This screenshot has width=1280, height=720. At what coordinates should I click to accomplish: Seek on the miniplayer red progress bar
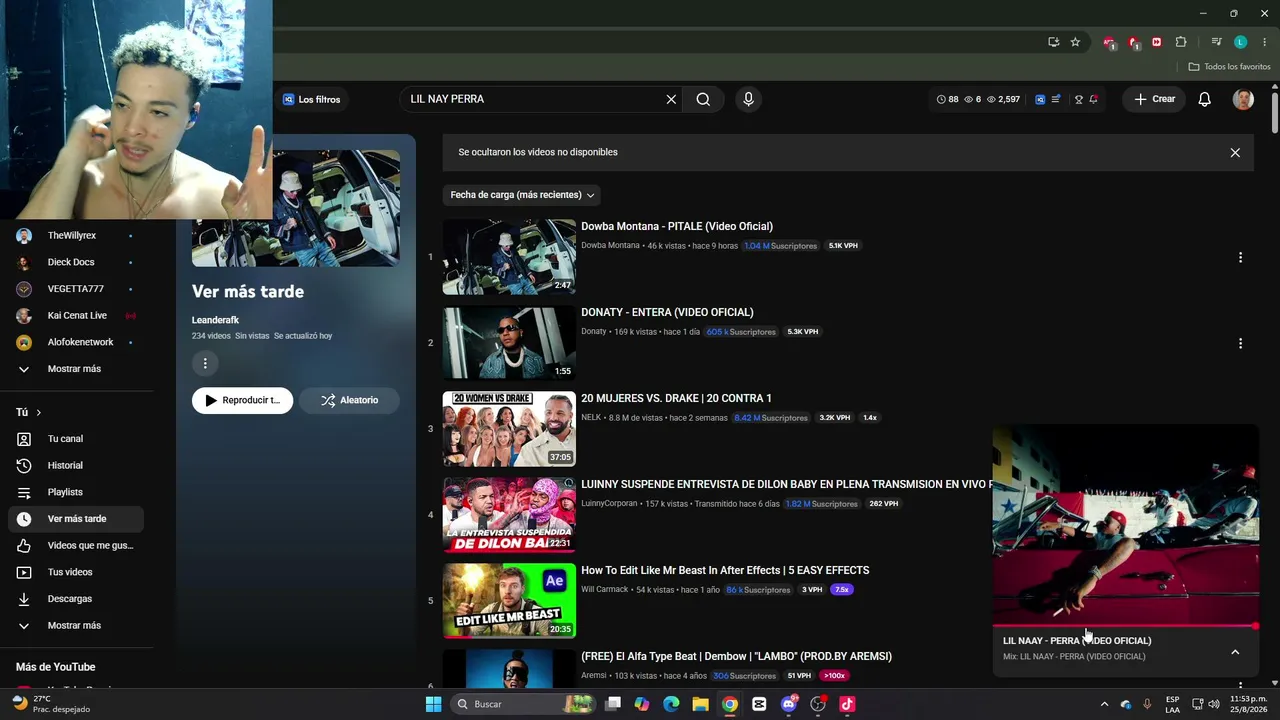pos(1125,626)
